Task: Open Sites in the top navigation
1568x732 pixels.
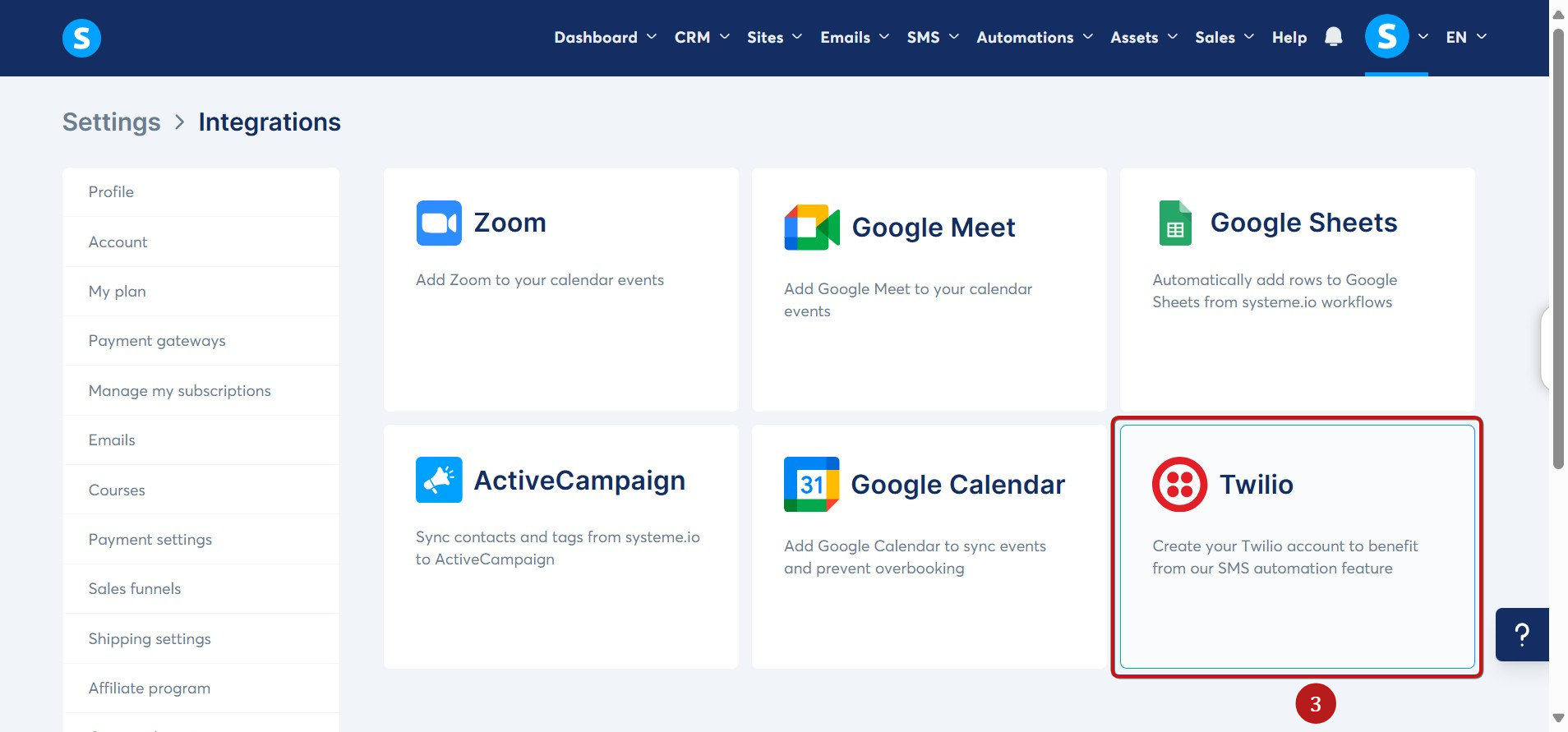Action: (x=765, y=37)
